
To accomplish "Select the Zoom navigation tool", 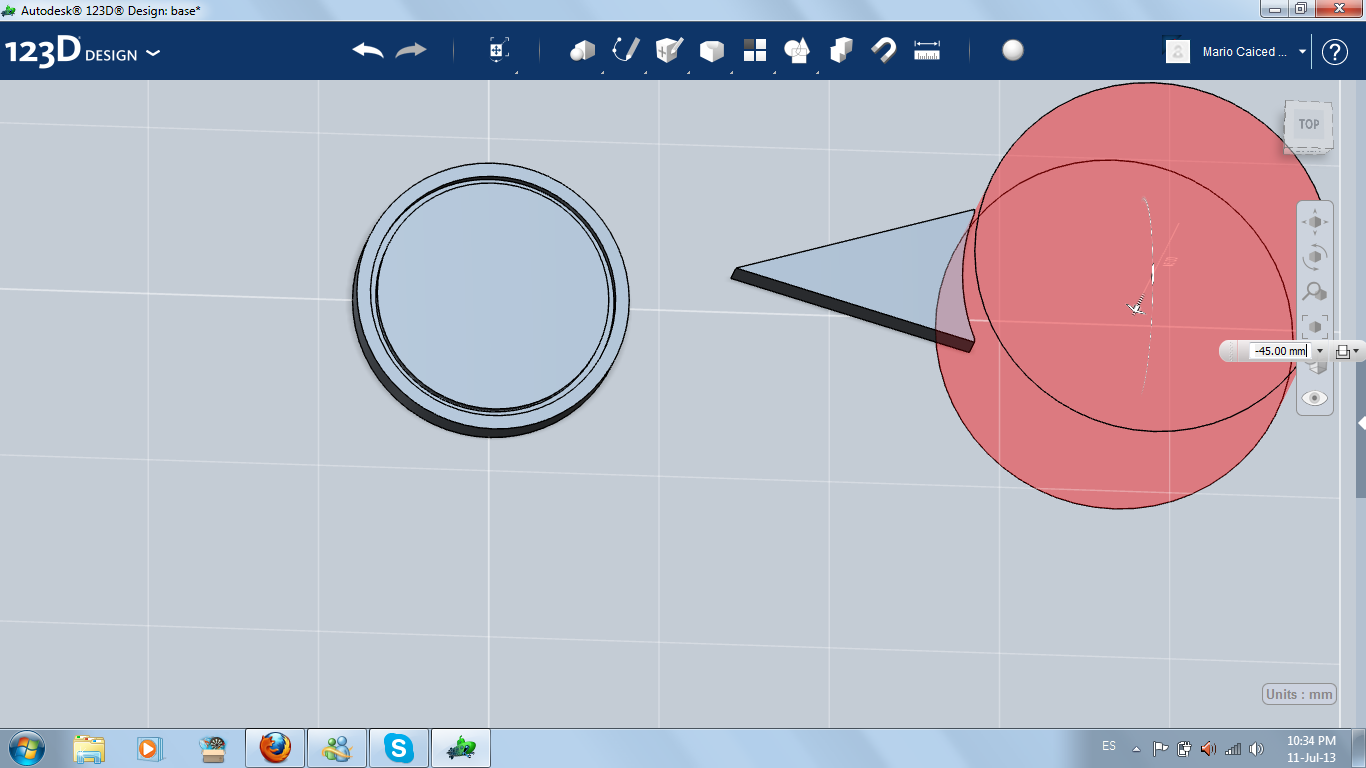I will pos(1315,292).
